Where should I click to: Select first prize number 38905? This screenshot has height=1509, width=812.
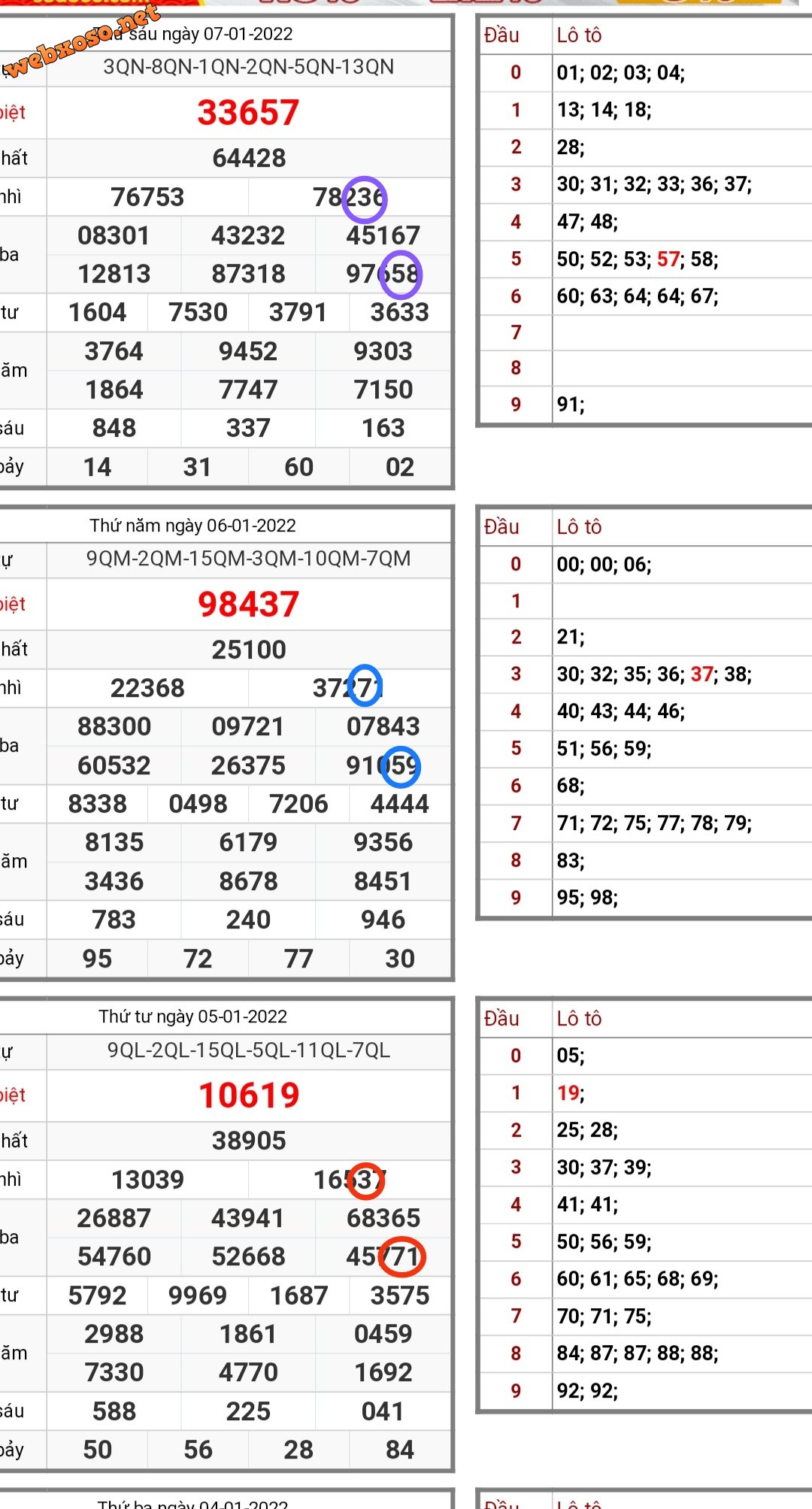pos(249,1141)
